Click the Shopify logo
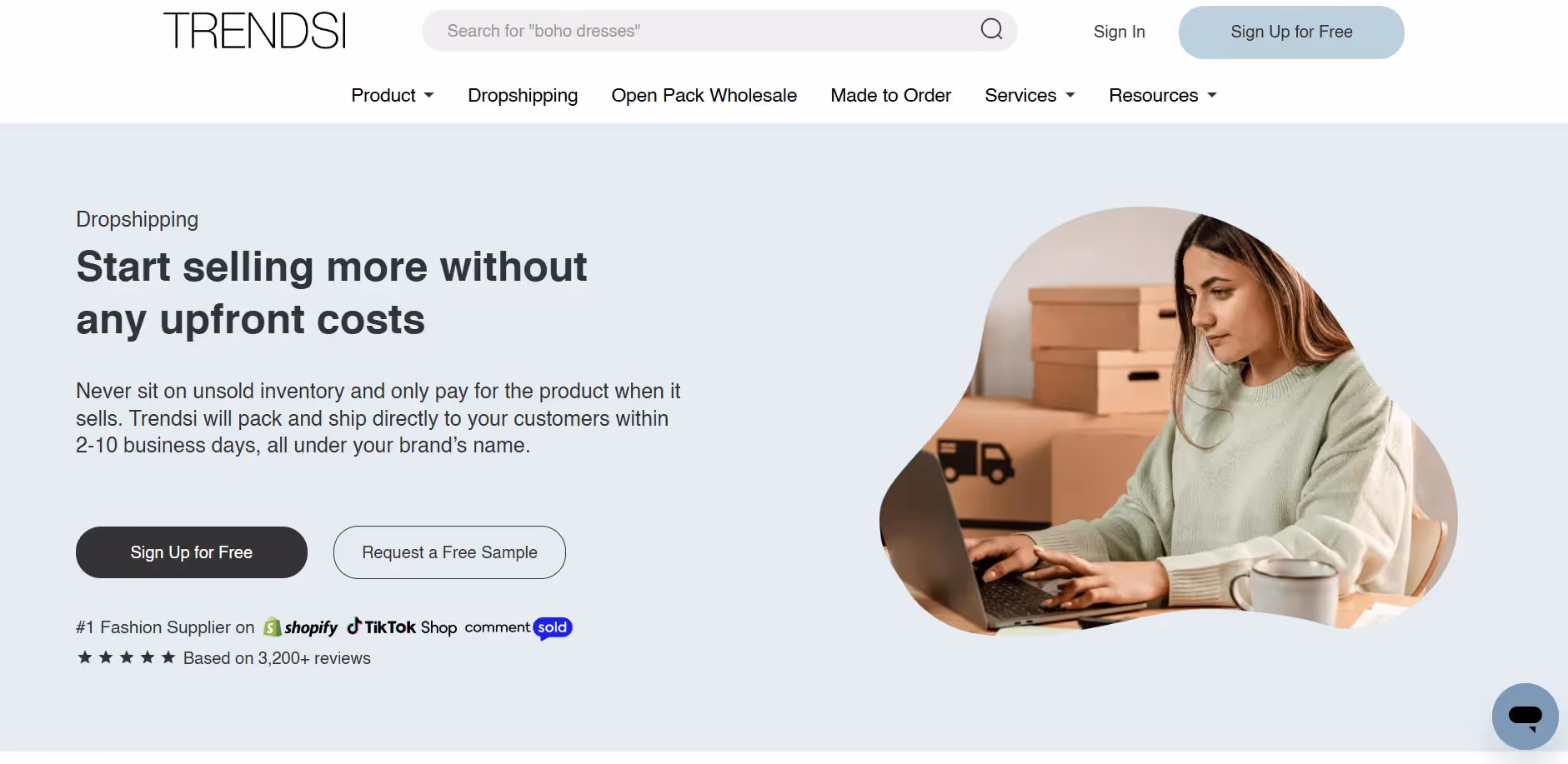 coord(300,627)
